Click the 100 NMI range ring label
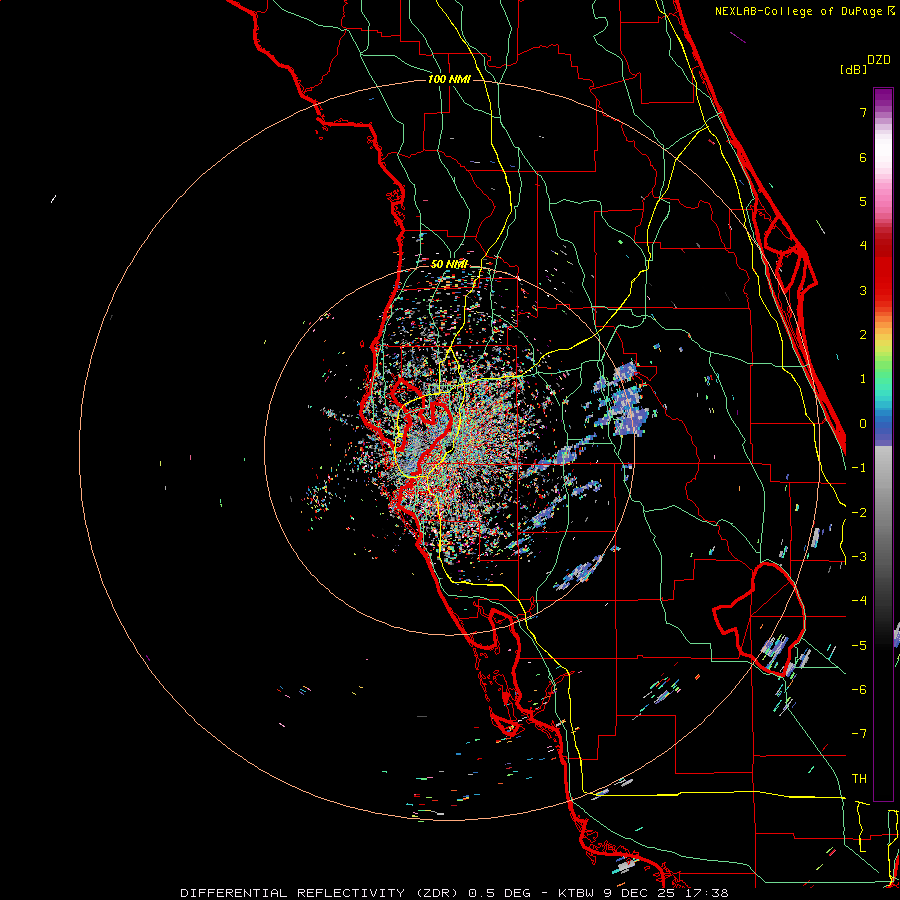The width and height of the screenshot is (900, 900). coord(449,79)
